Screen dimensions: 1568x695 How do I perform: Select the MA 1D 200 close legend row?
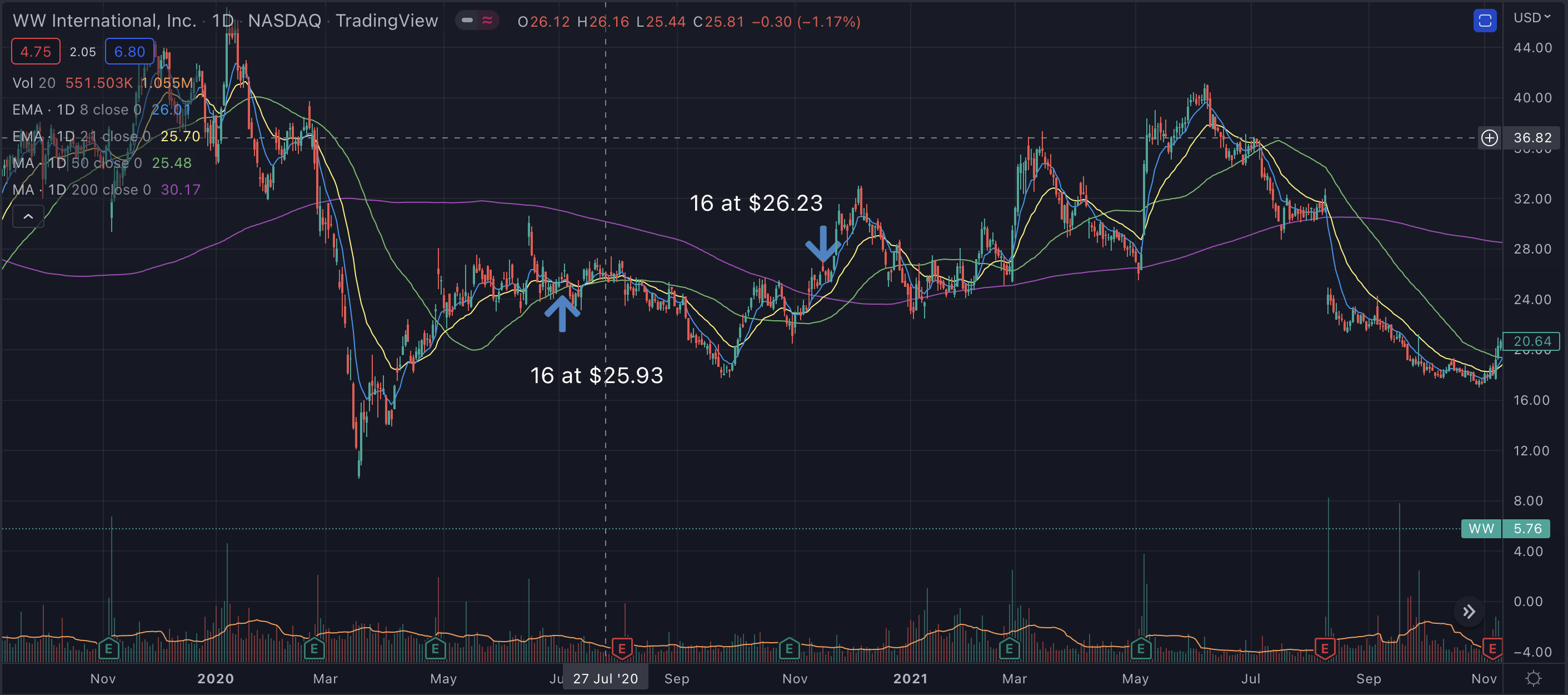(82, 190)
